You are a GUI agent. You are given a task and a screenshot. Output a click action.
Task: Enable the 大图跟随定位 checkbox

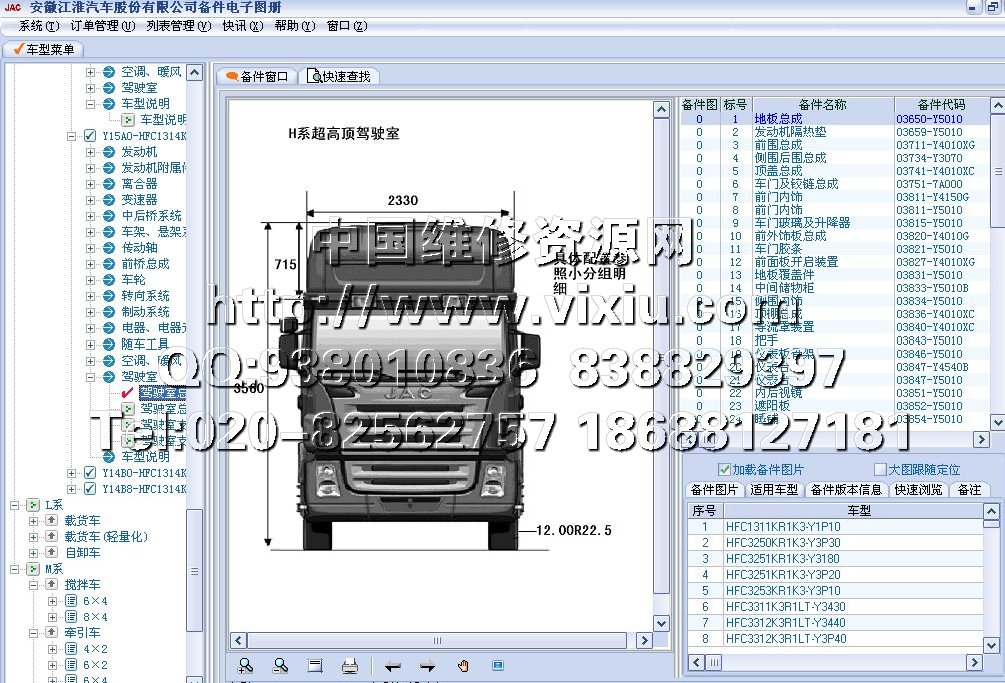coord(881,469)
